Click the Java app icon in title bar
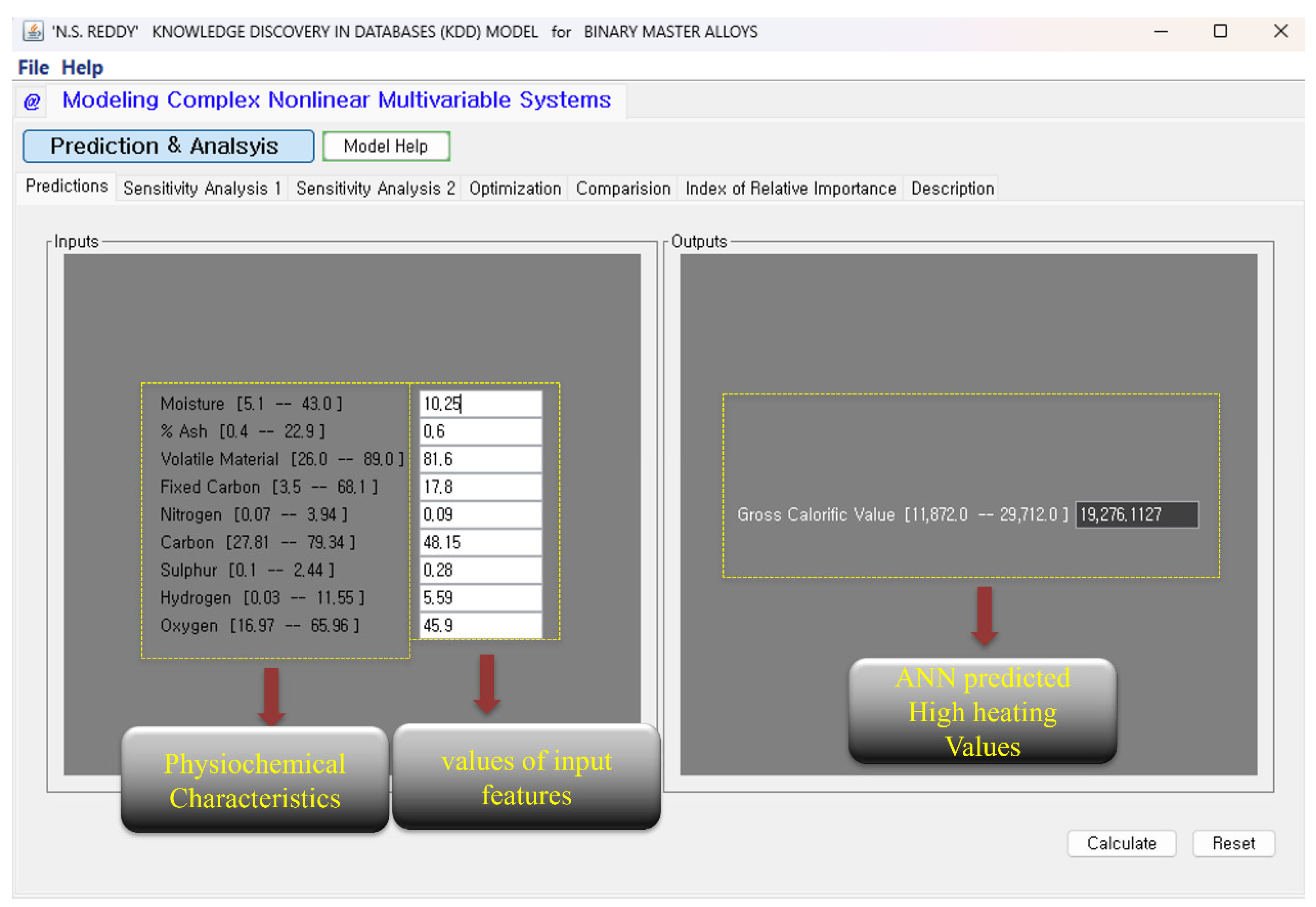The image size is (1316, 907). point(33,31)
